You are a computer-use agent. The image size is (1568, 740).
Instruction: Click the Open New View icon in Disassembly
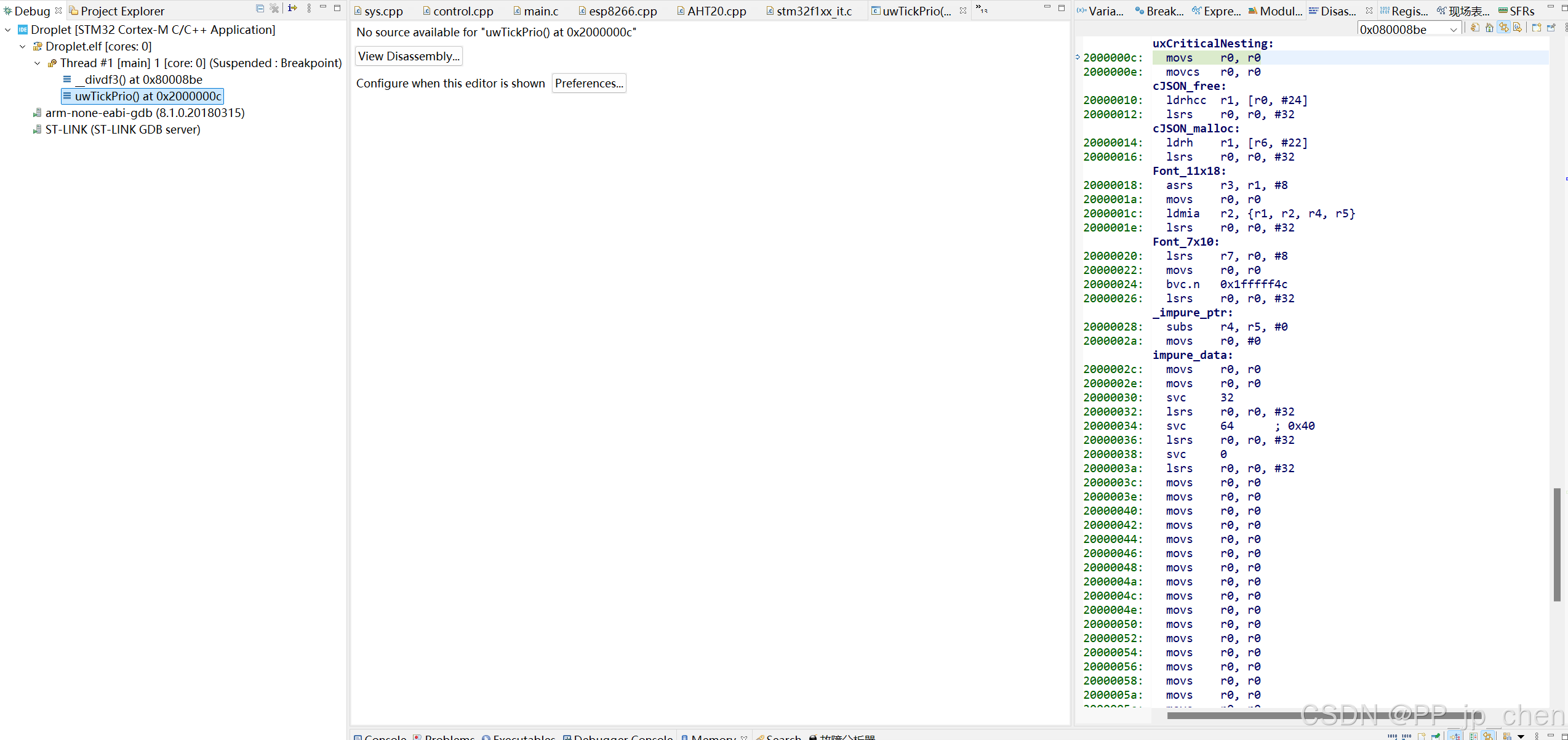pos(1537,28)
